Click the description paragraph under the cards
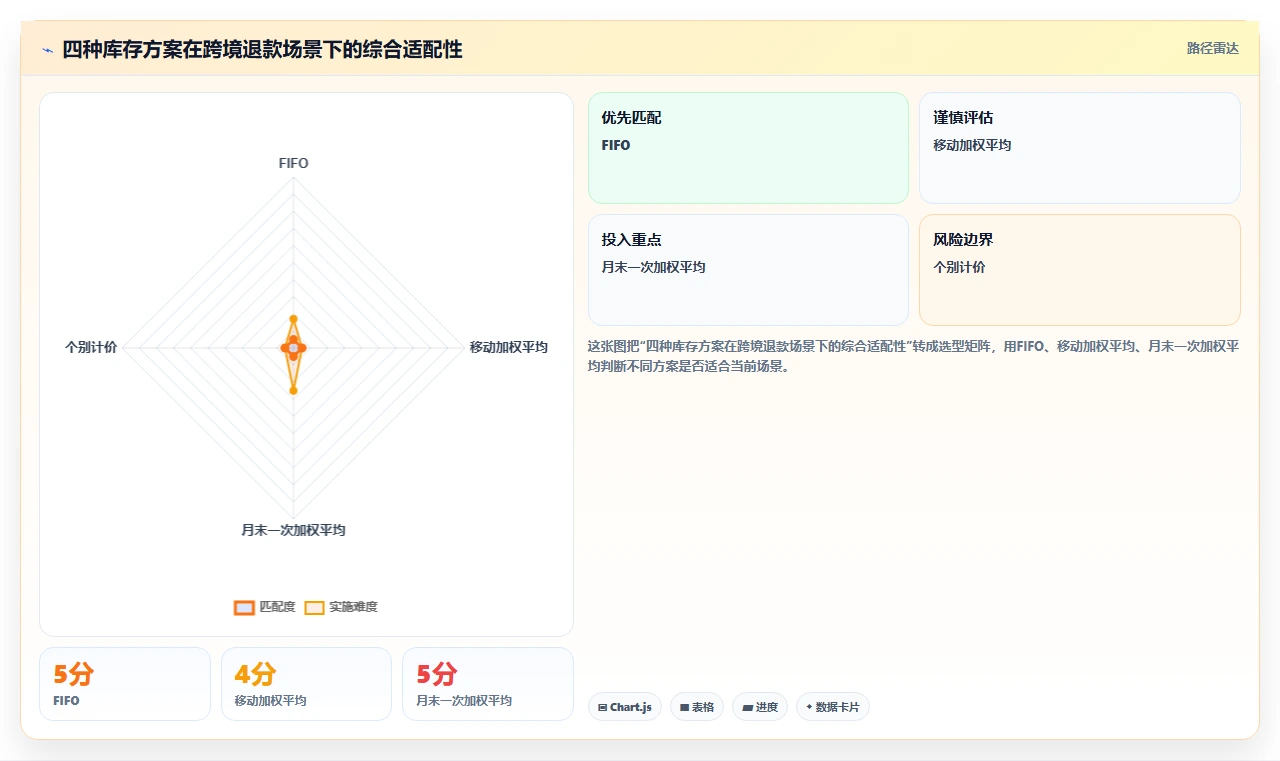 click(914, 356)
